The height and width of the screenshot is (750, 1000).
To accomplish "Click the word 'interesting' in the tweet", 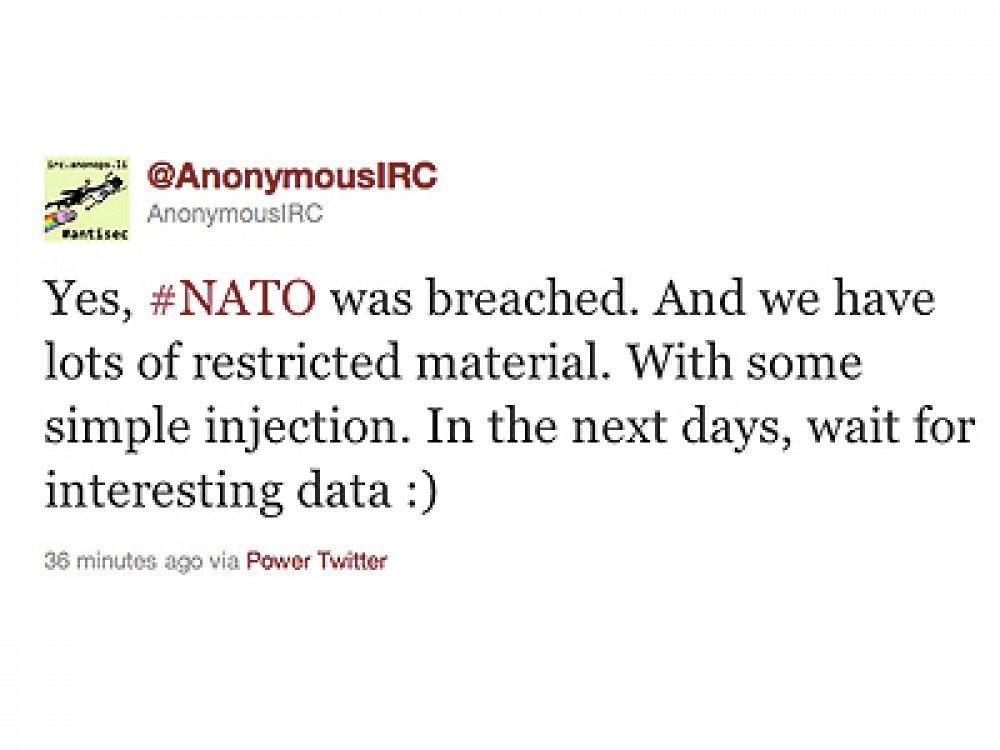I will coord(163,493).
